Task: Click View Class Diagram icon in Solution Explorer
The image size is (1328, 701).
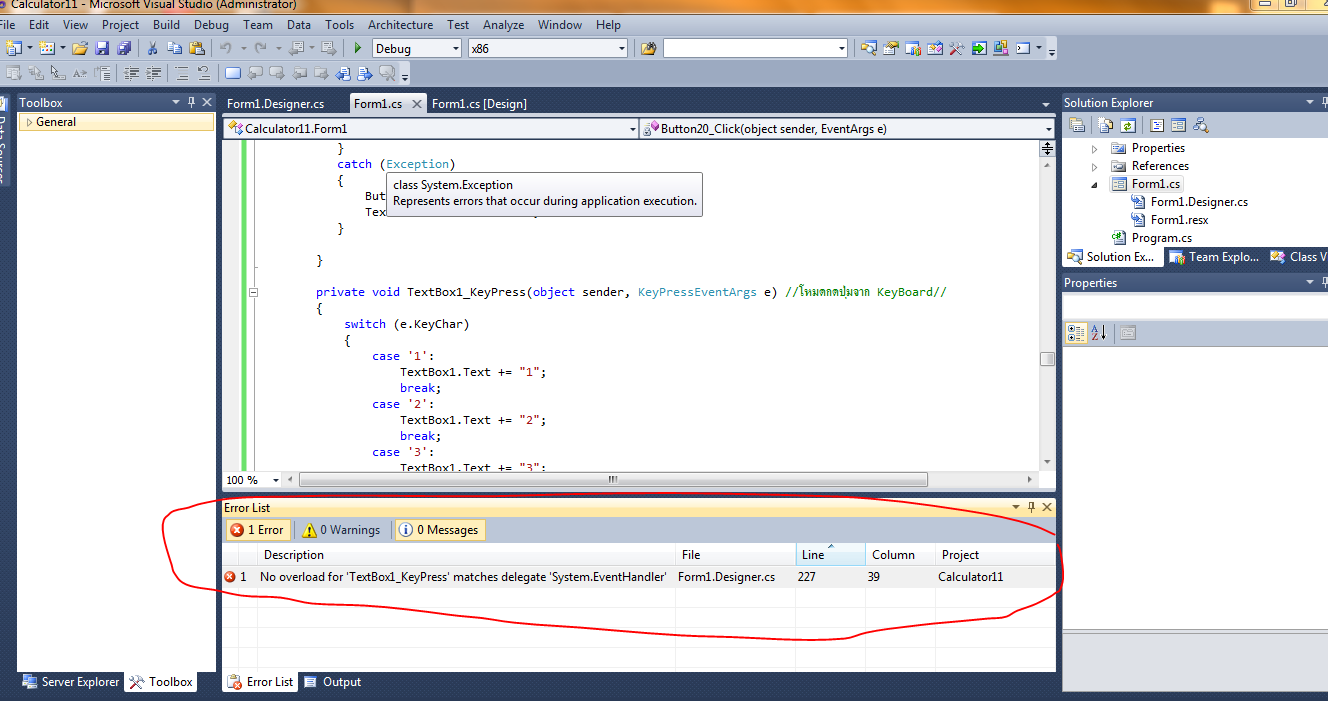Action: [1201, 125]
